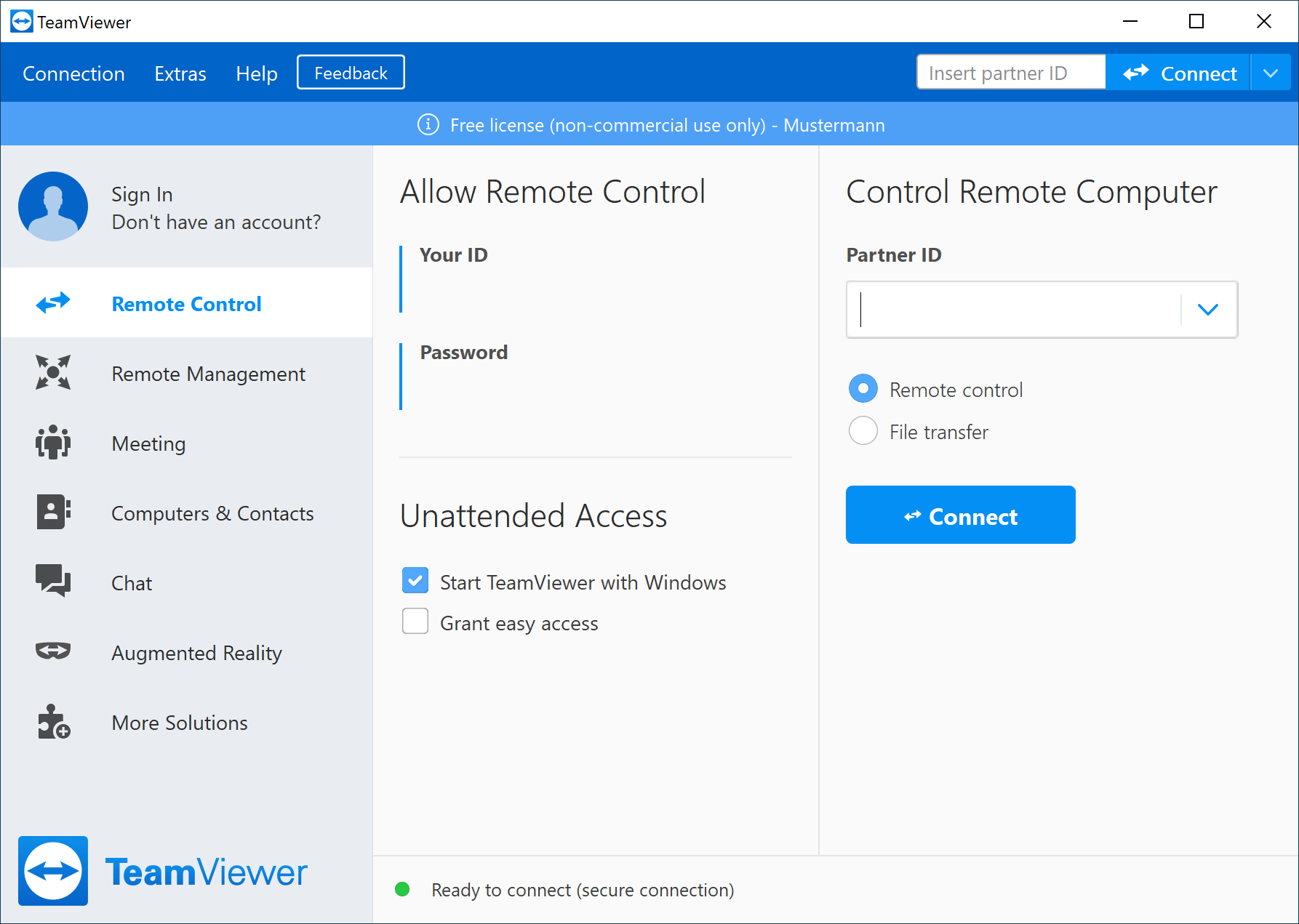Open the Extras menu

[x=180, y=73]
